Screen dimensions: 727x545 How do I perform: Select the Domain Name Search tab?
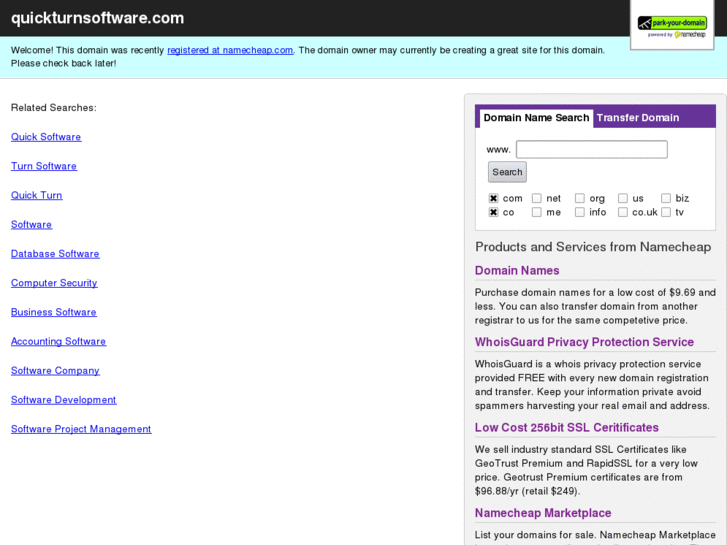(536, 118)
